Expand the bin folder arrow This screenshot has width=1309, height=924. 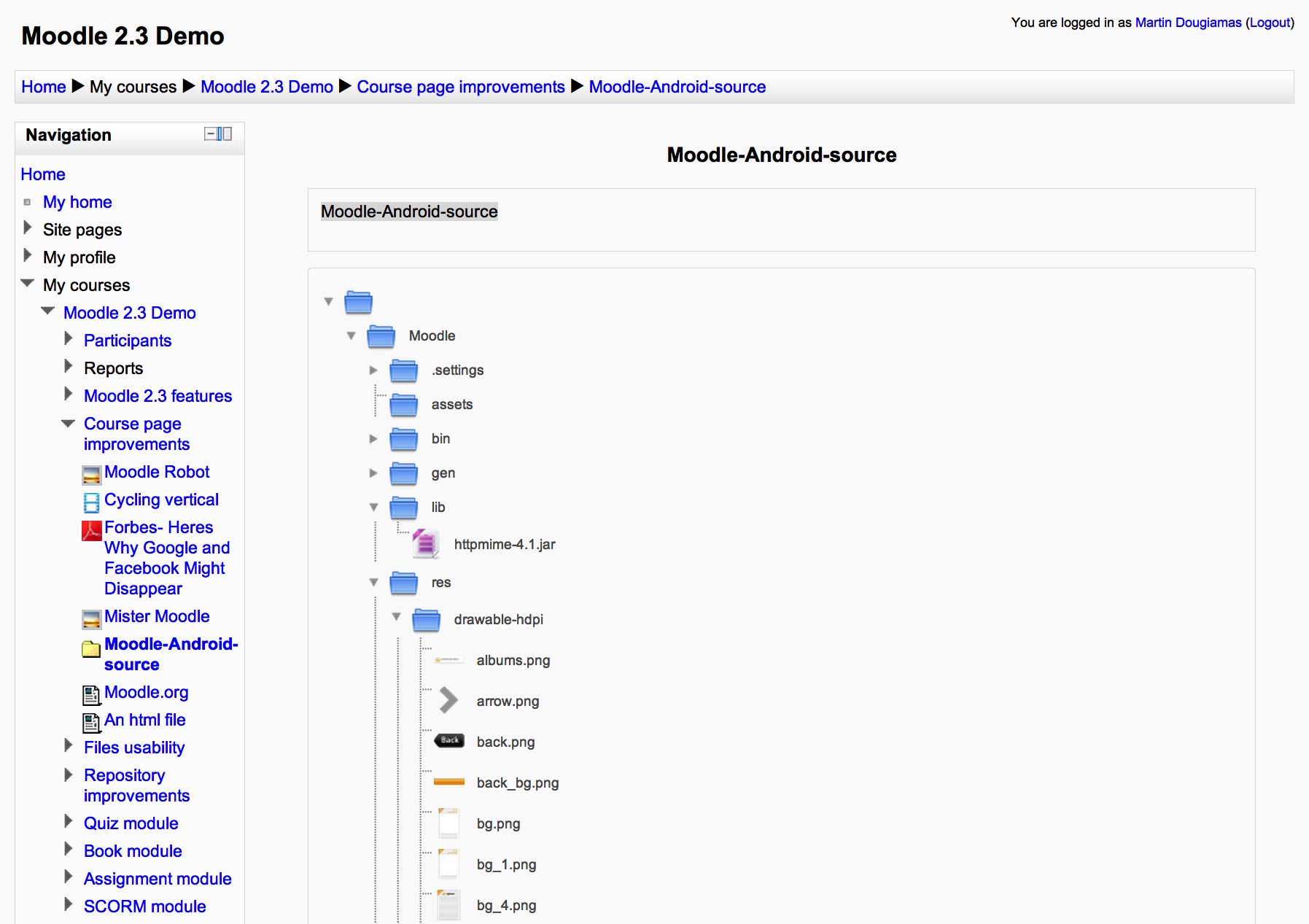pyautogui.click(x=373, y=438)
